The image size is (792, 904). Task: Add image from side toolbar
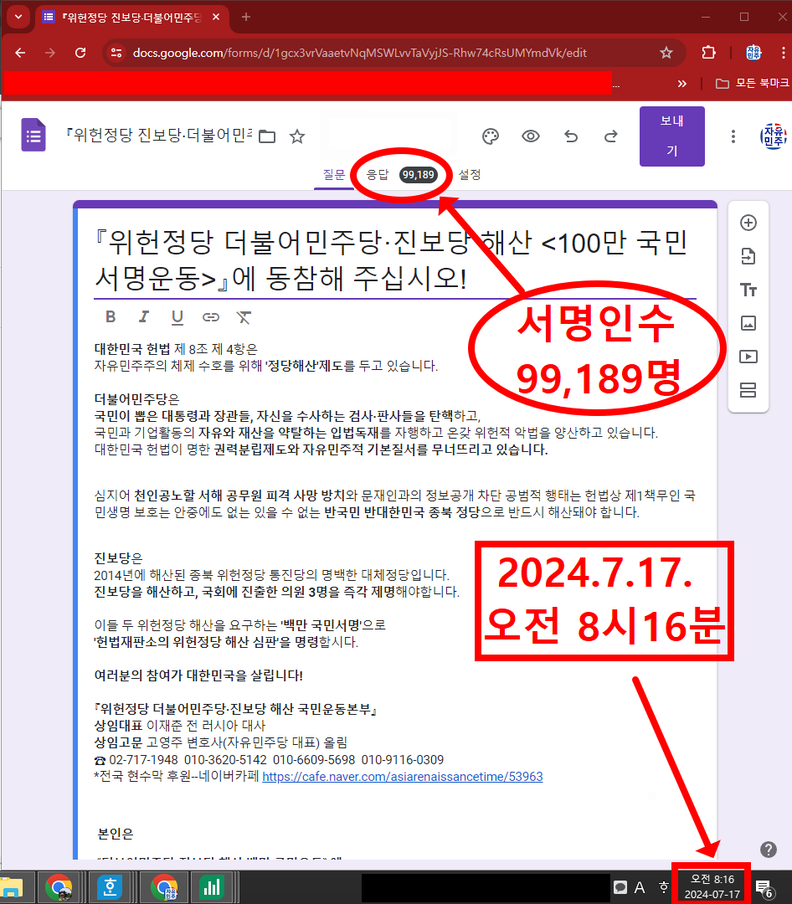[748, 323]
